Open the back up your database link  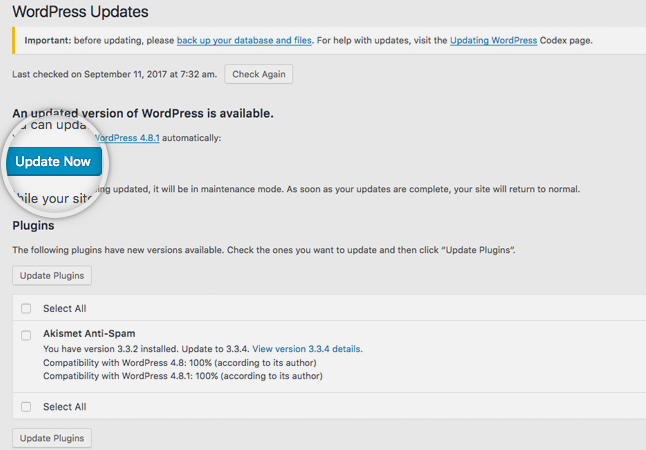(x=244, y=40)
